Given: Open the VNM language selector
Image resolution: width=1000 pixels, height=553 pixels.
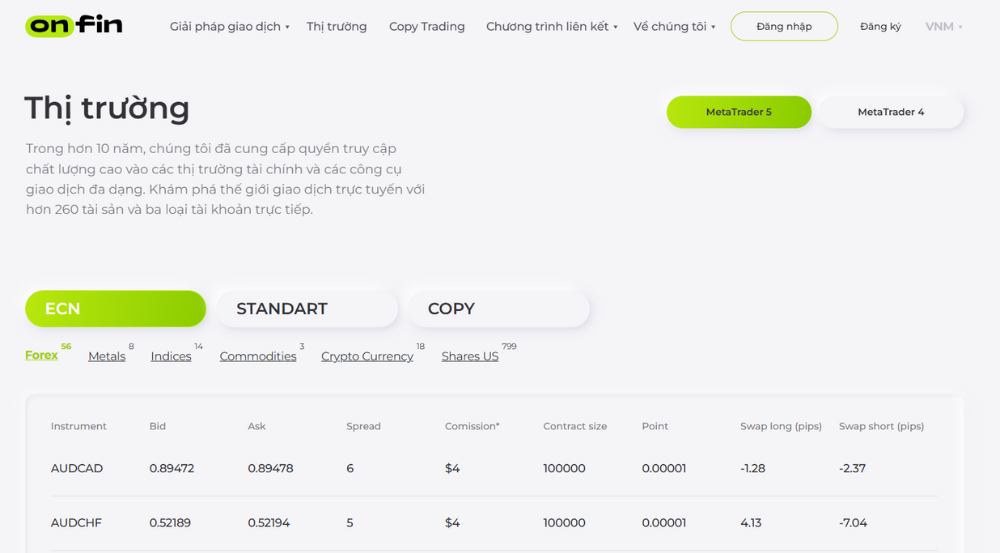Looking at the screenshot, I should 943,27.
